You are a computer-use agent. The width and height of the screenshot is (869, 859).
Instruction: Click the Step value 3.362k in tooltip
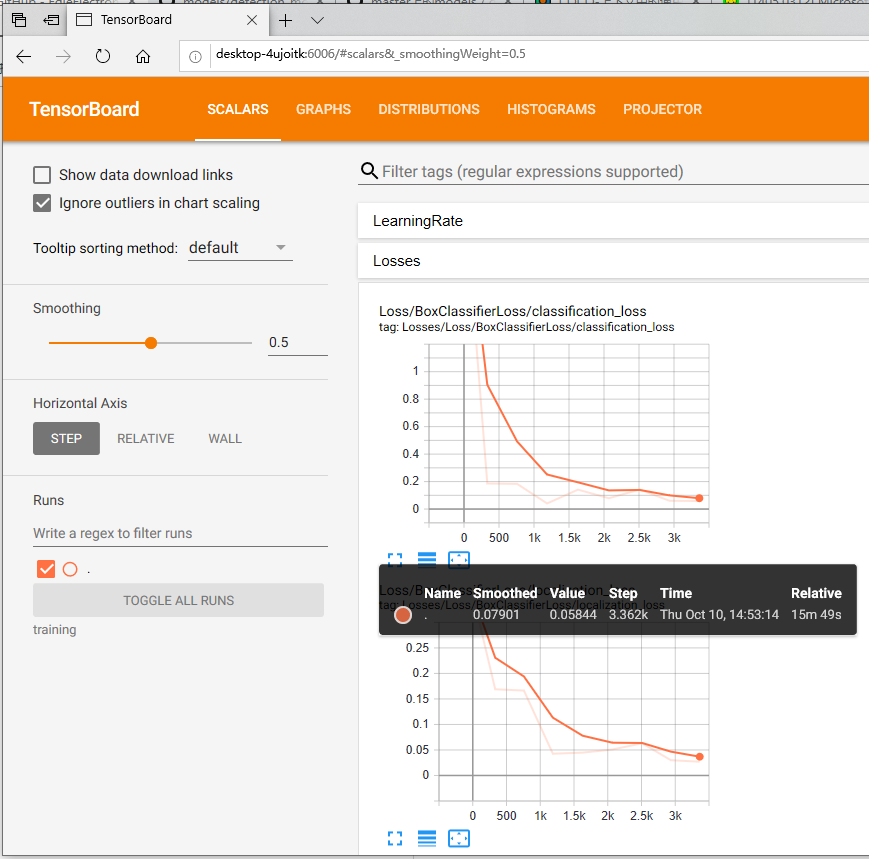click(628, 615)
